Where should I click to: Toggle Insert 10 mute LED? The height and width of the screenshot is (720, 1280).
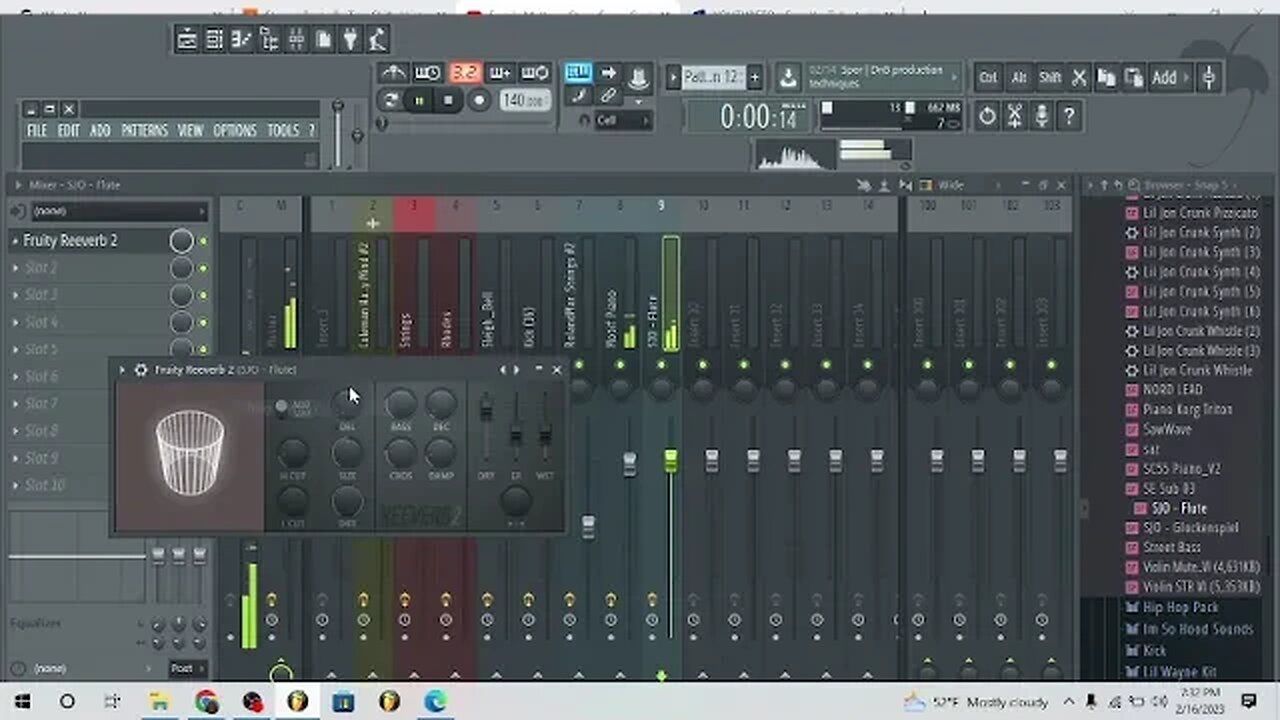click(x=703, y=366)
